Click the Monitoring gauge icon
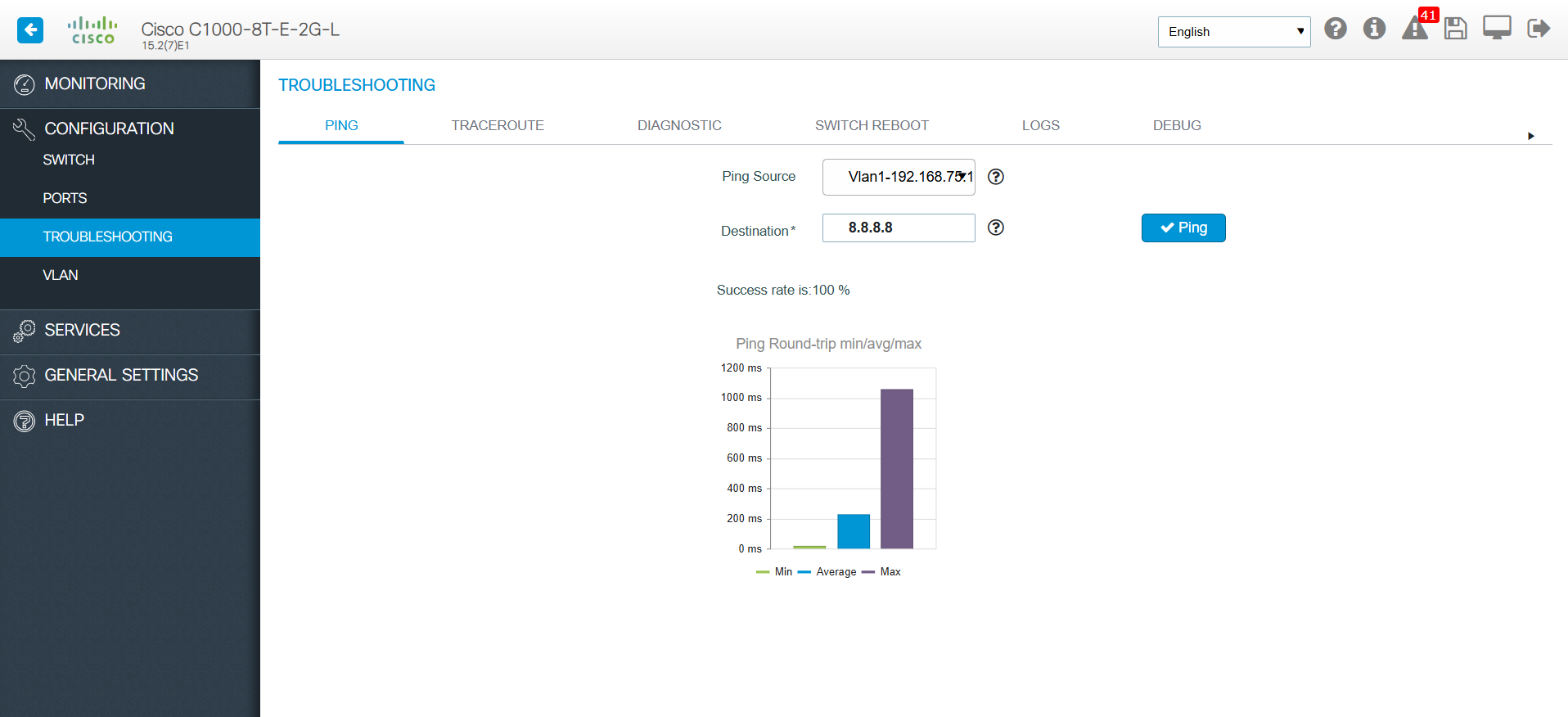Image resolution: width=1568 pixels, height=717 pixels. click(25, 84)
